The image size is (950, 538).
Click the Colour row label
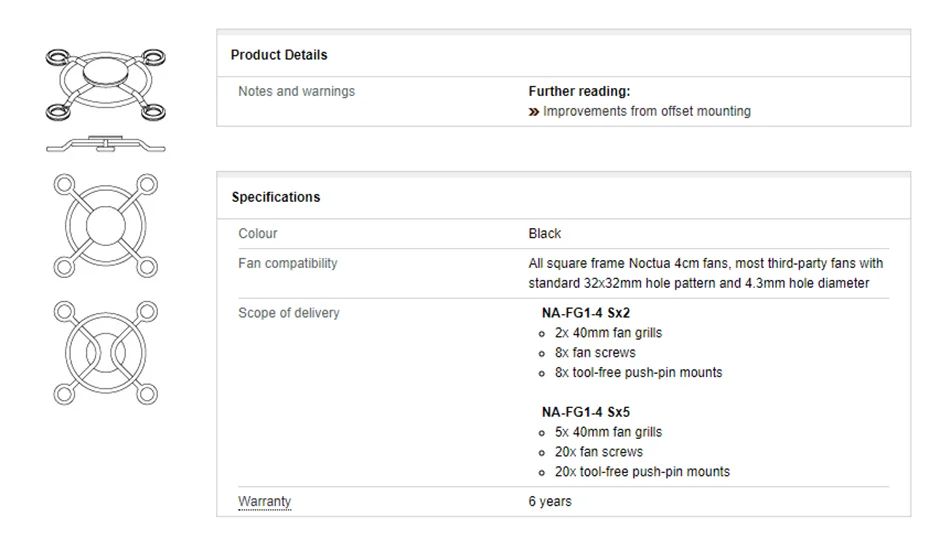(x=258, y=233)
